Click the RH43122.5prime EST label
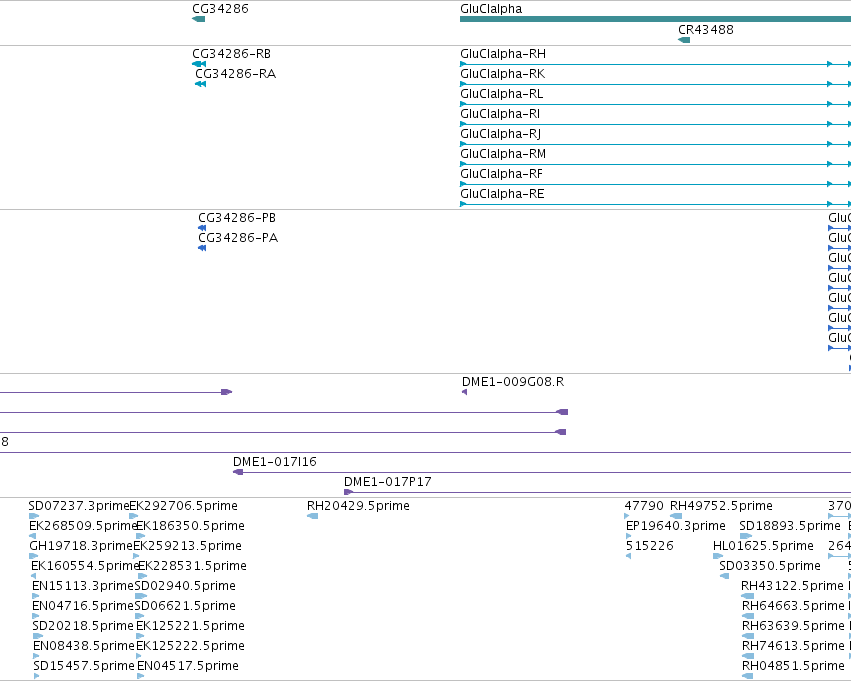This screenshot has width=851, height=681. [792, 586]
